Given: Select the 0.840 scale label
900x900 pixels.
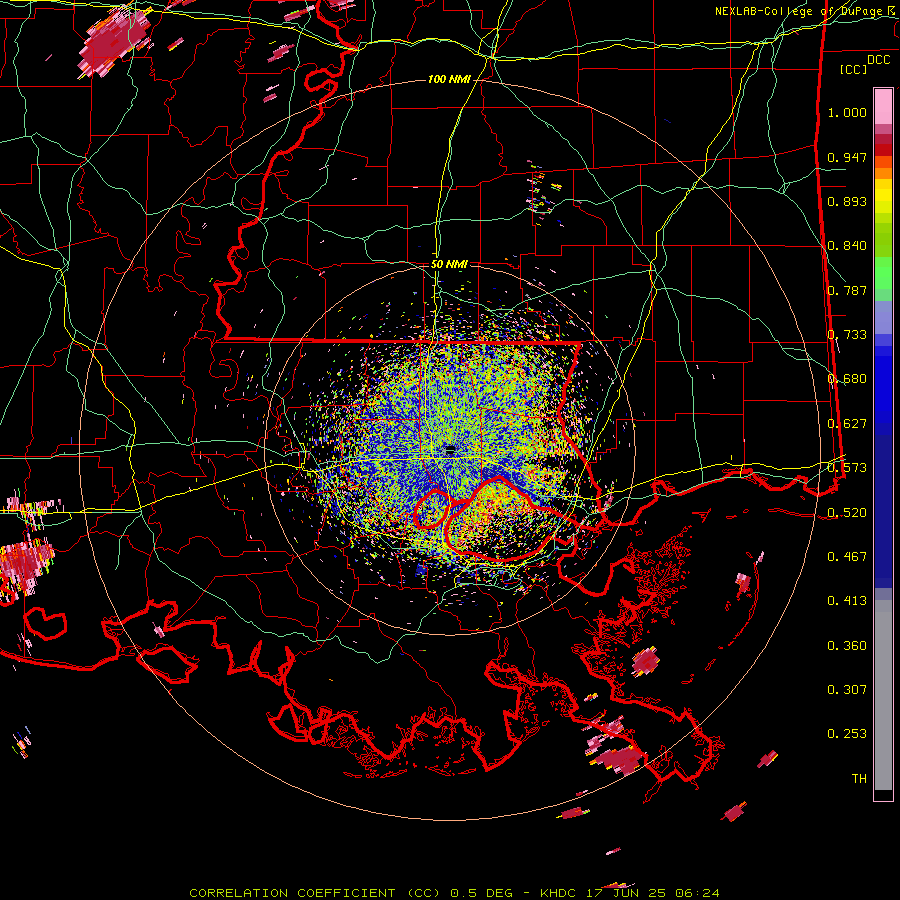Looking at the screenshot, I should click(847, 246).
